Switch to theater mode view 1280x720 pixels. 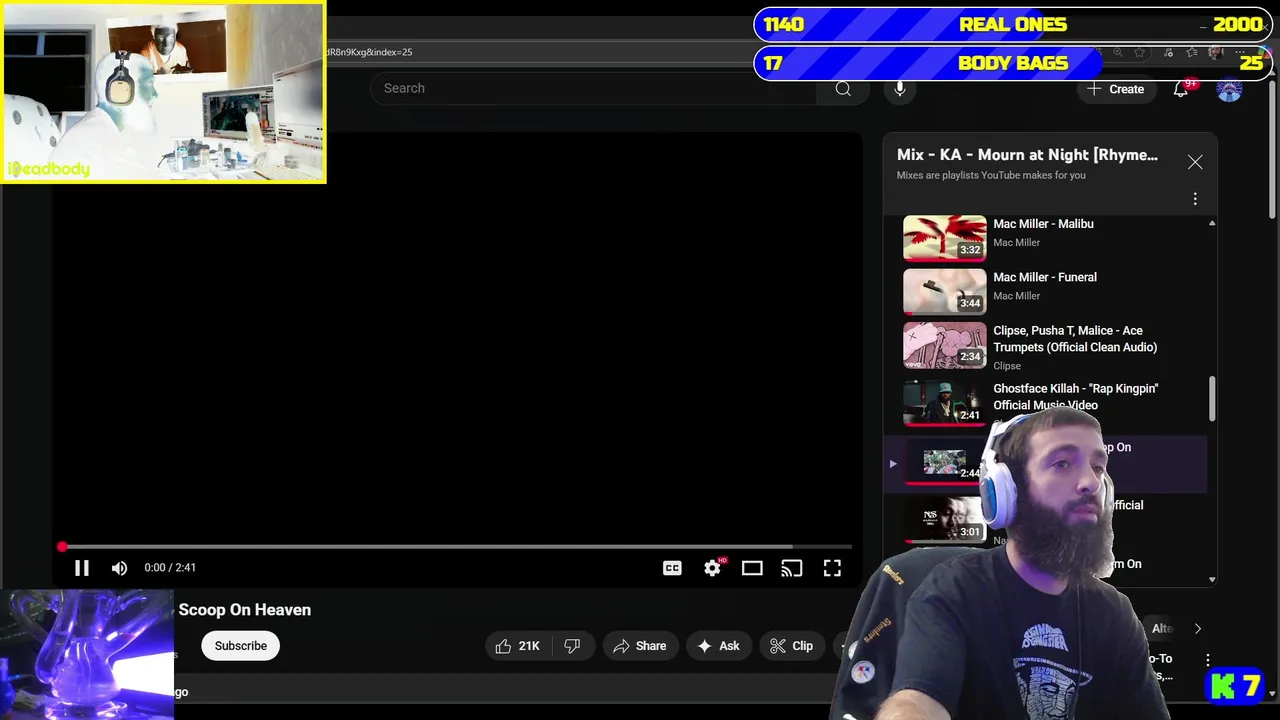pyautogui.click(x=752, y=568)
